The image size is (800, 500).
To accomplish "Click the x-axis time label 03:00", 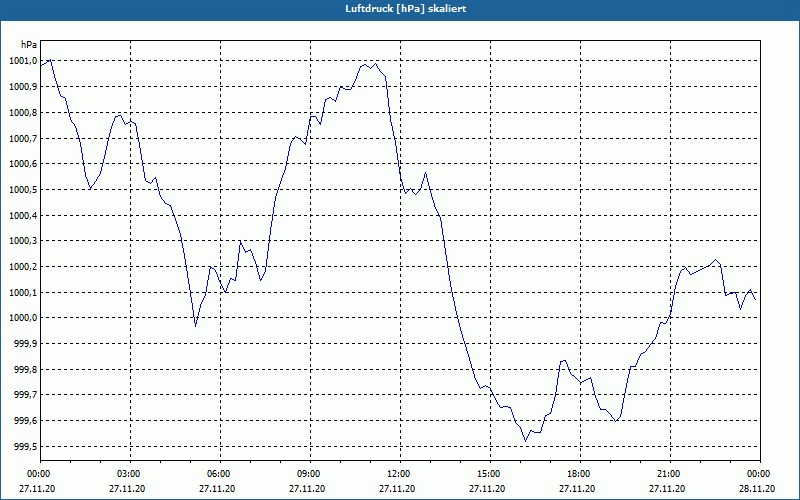I will (130, 474).
